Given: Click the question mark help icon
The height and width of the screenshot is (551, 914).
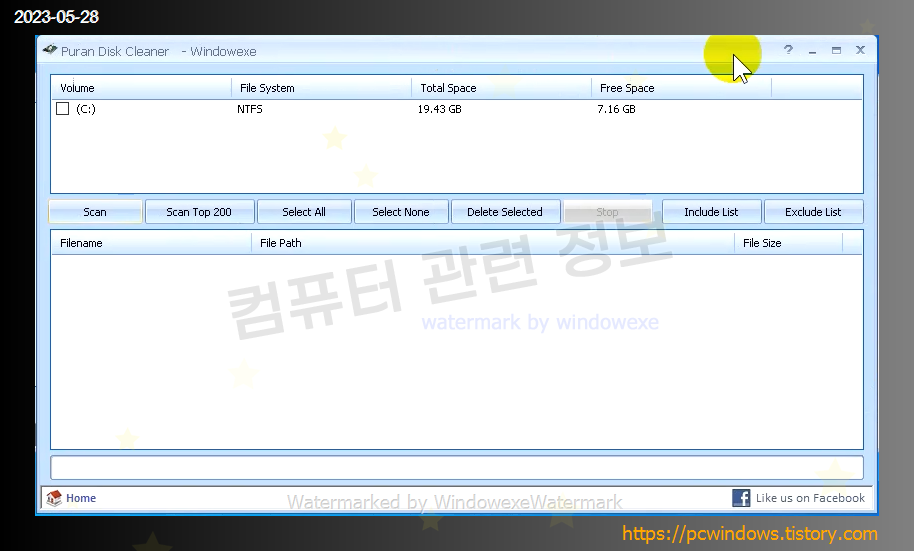Looking at the screenshot, I should pos(788,50).
